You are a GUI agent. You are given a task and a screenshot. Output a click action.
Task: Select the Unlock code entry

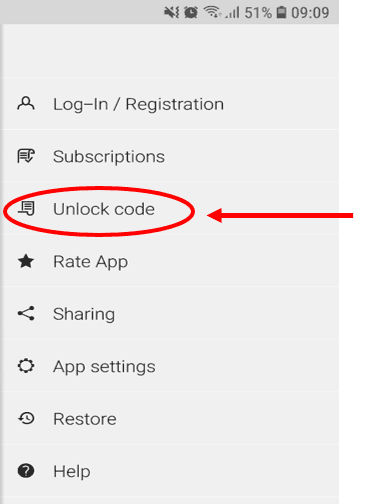(x=169, y=209)
